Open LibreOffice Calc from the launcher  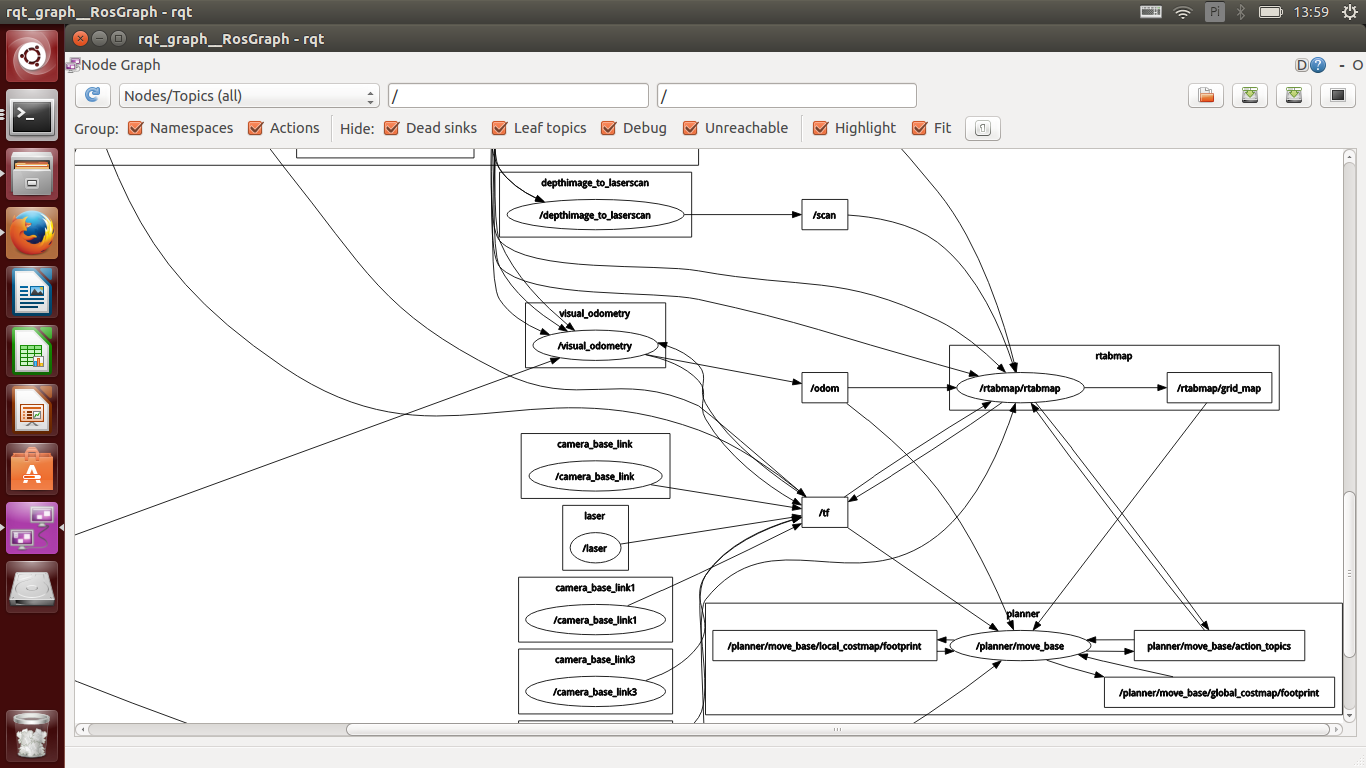(33, 351)
